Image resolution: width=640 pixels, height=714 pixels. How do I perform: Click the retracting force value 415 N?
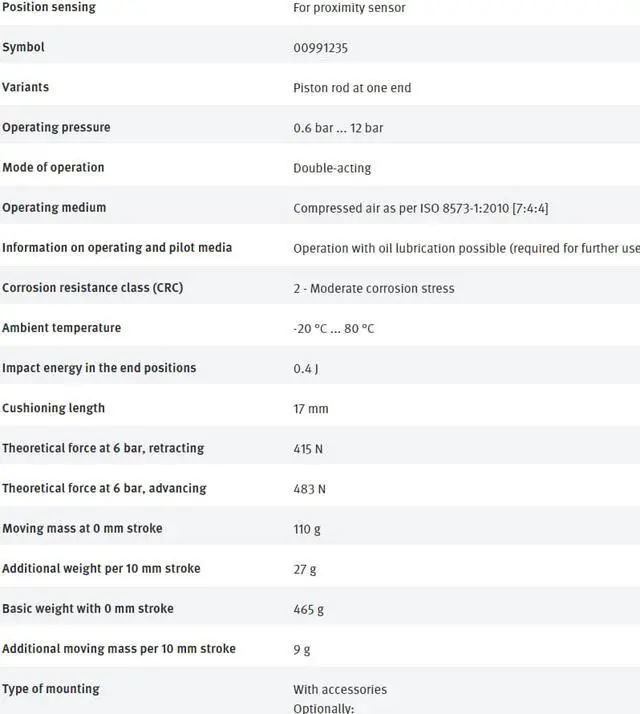[308, 449]
